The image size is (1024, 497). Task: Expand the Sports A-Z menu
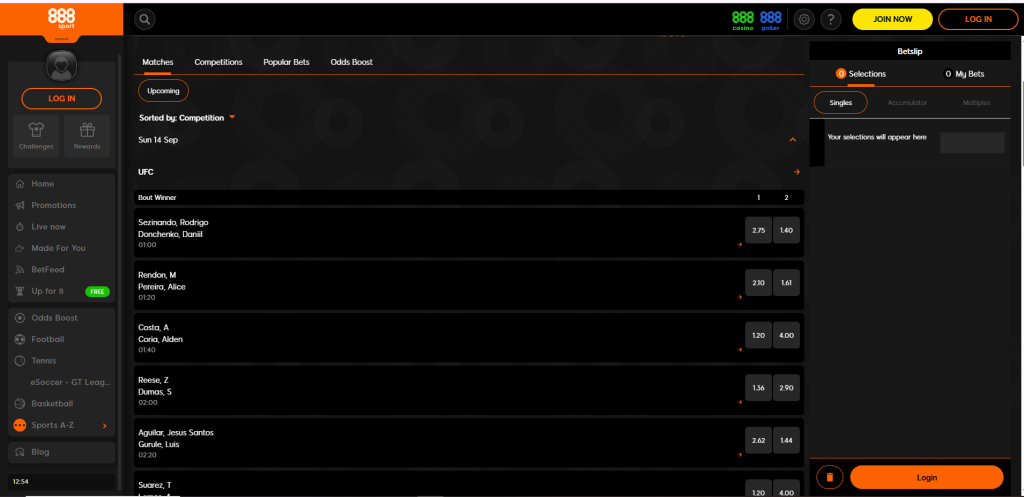[61, 425]
